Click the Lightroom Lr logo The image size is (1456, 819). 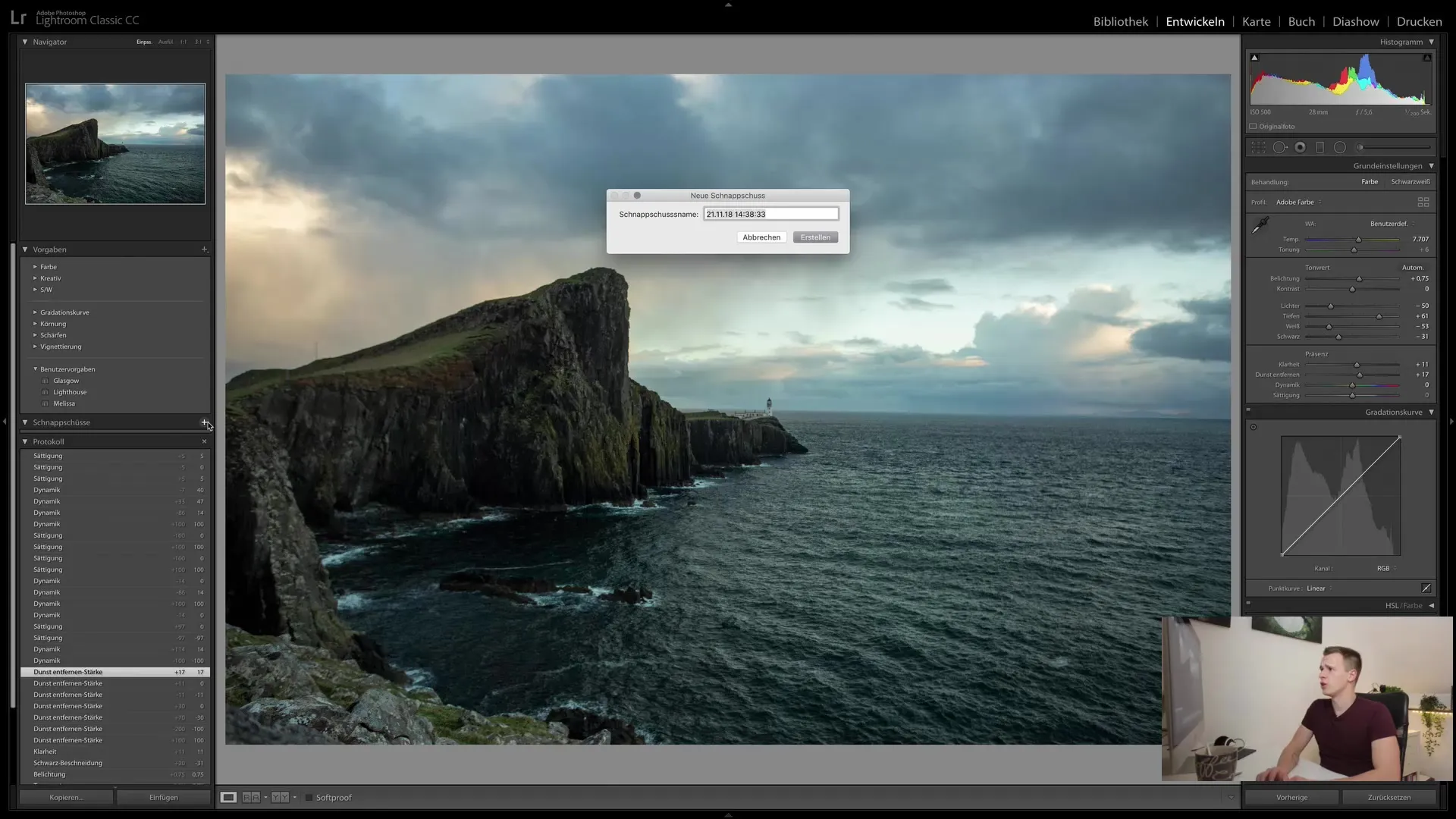pyautogui.click(x=18, y=18)
